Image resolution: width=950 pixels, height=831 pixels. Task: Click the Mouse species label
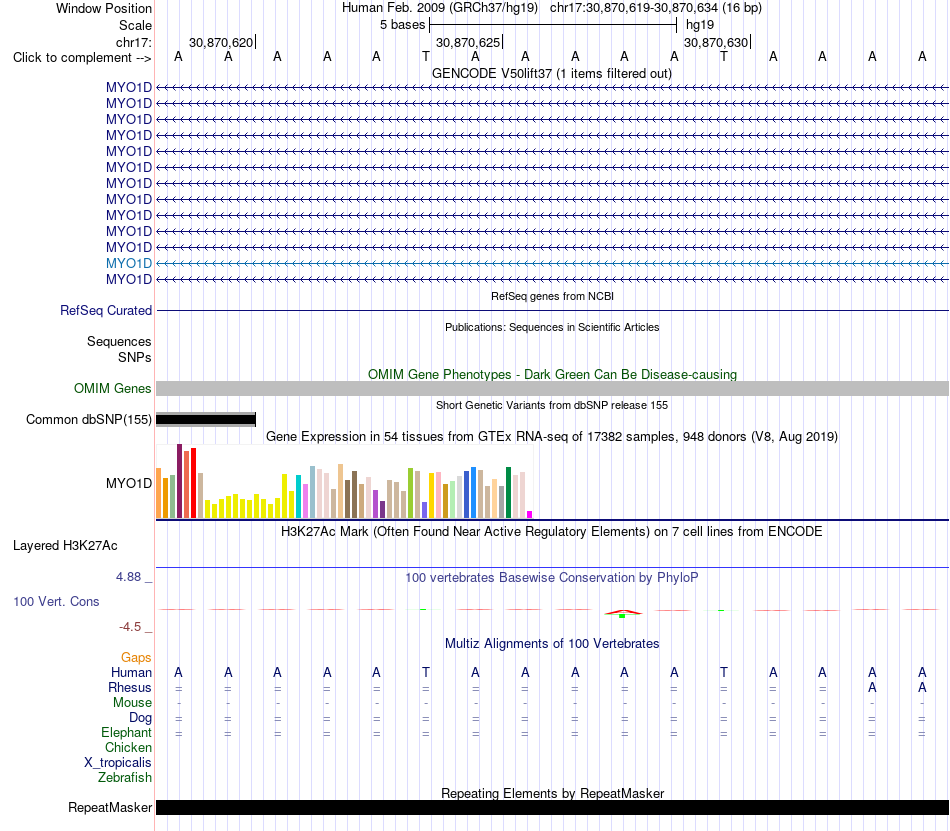pyautogui.click(x=132, y=703)
